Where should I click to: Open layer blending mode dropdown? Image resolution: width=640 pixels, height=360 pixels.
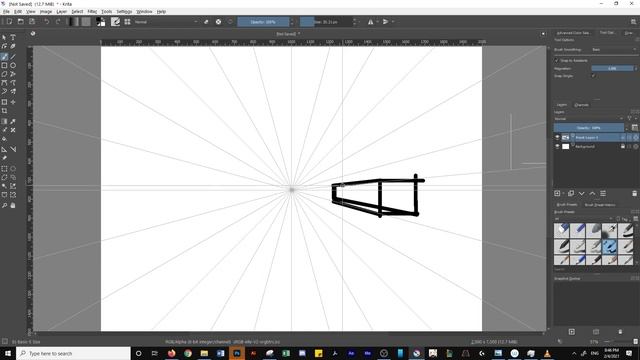(589, 119)
